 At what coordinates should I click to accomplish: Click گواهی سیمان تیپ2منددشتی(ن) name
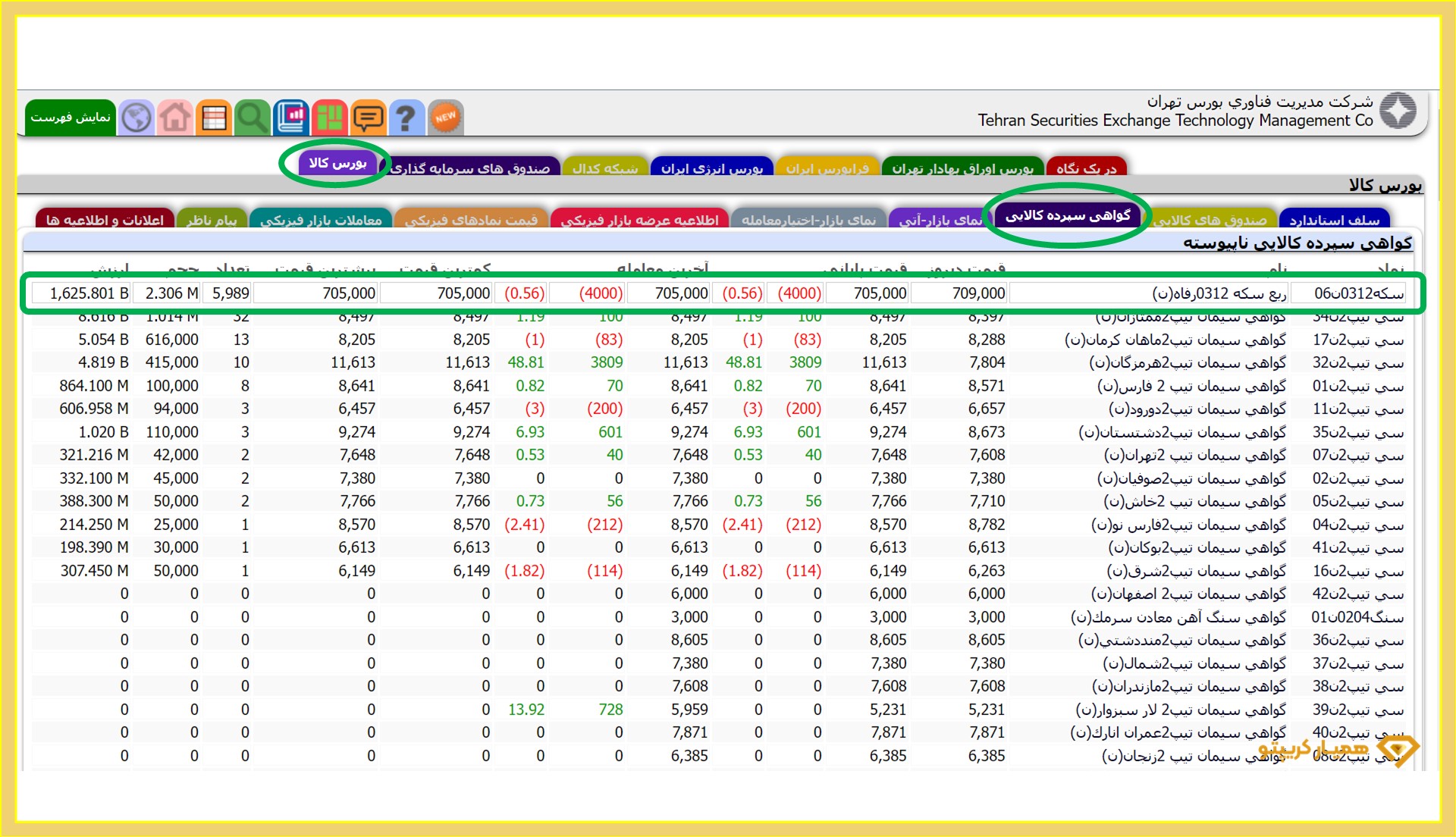tap(1182, 640)
